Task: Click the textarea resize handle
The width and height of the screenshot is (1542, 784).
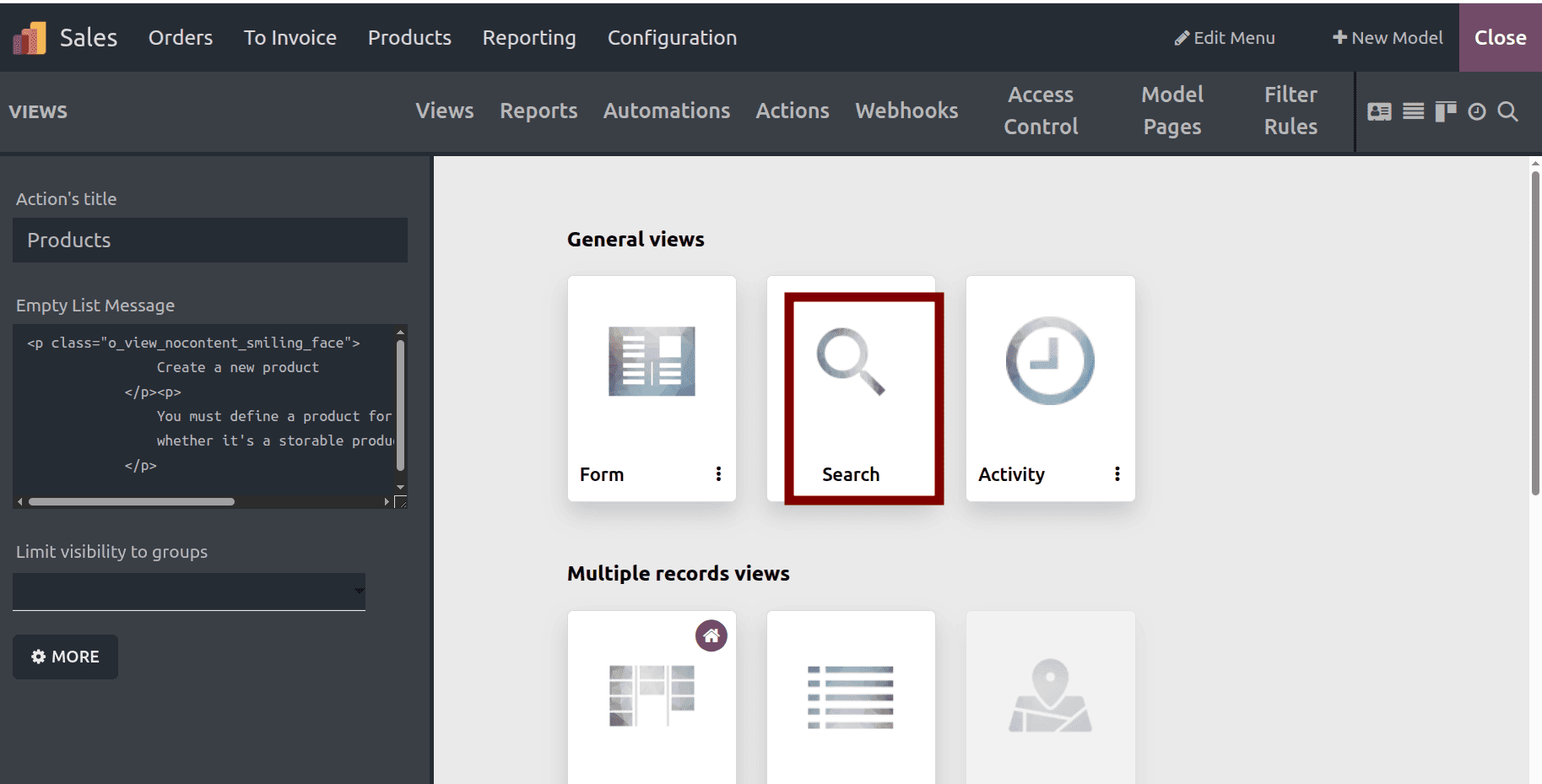Action: pyautogui.click(x=401, y=502)
